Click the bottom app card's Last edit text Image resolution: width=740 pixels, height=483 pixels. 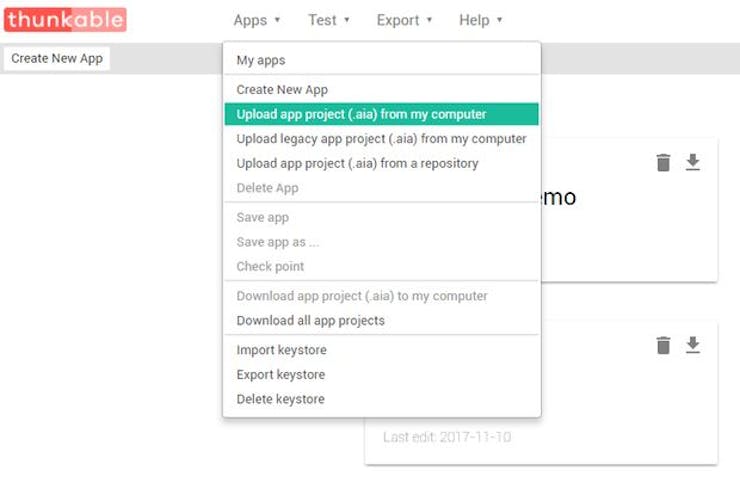(447, 437)
